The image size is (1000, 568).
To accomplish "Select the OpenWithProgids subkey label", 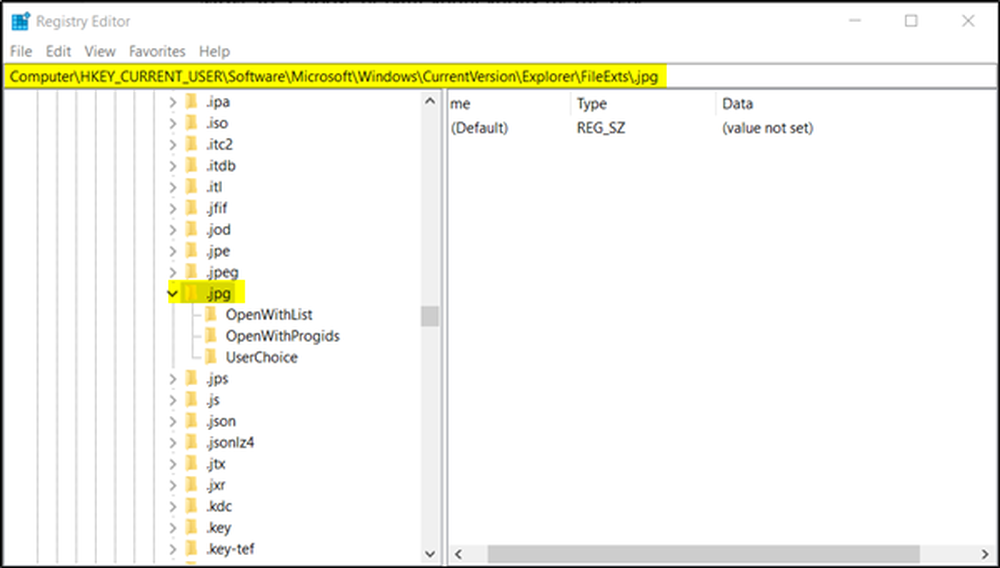I will [x=283, y=336].
